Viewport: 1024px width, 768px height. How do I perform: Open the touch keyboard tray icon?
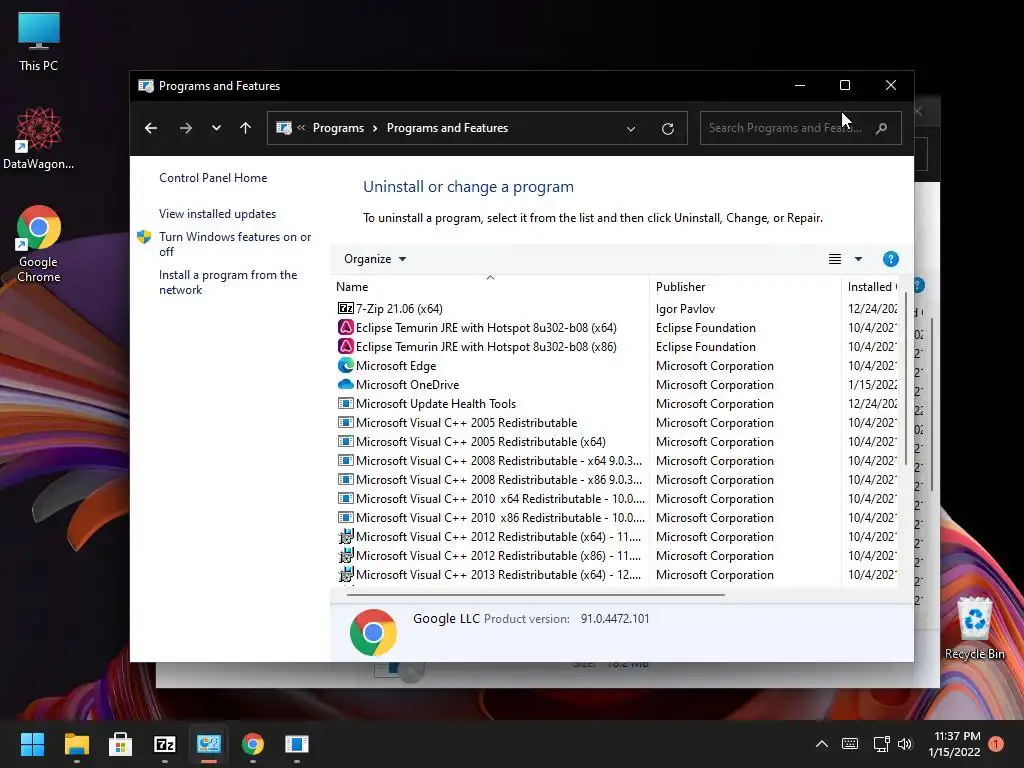click(x=850, y=744)
